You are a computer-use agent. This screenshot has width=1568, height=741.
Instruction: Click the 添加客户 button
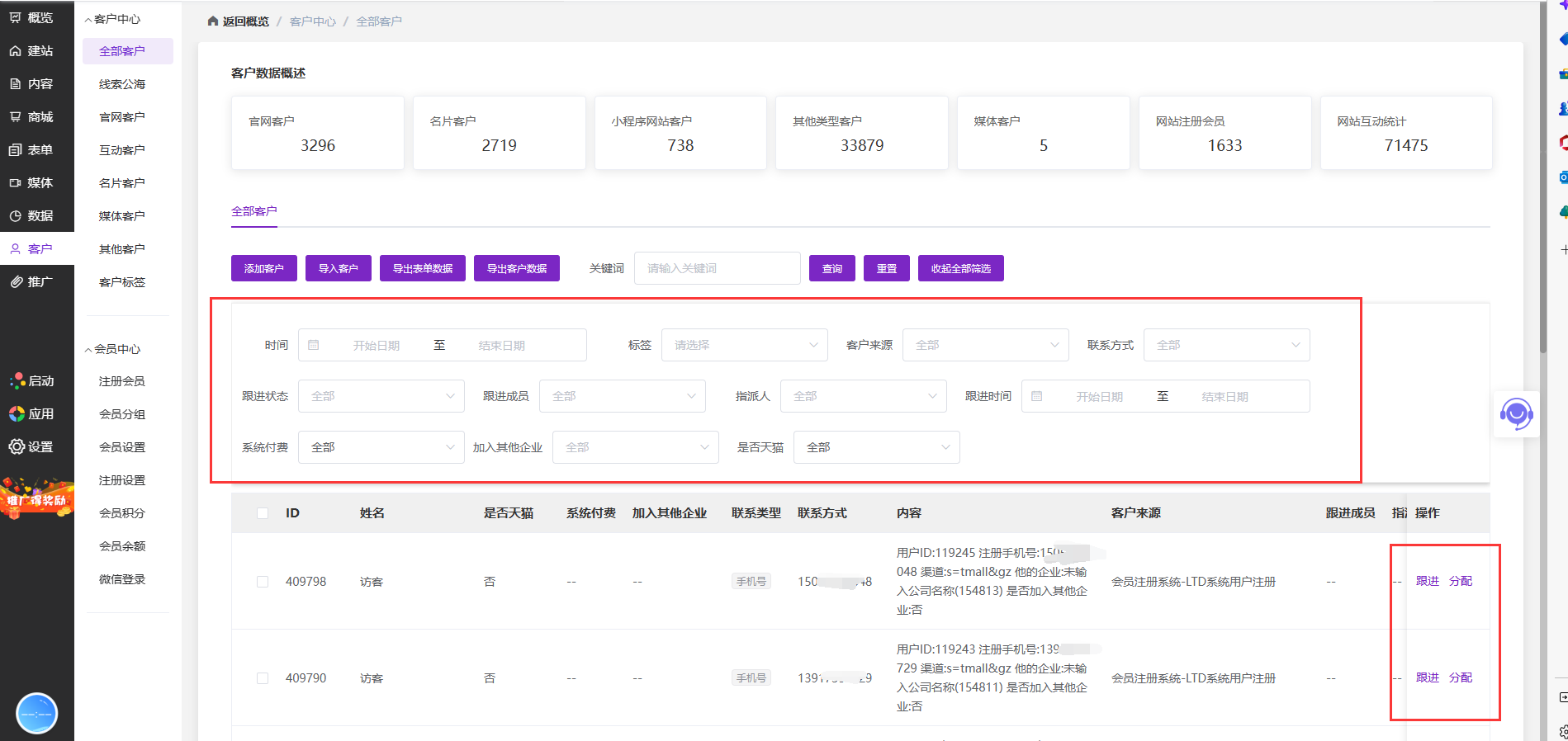pos(263,268)
